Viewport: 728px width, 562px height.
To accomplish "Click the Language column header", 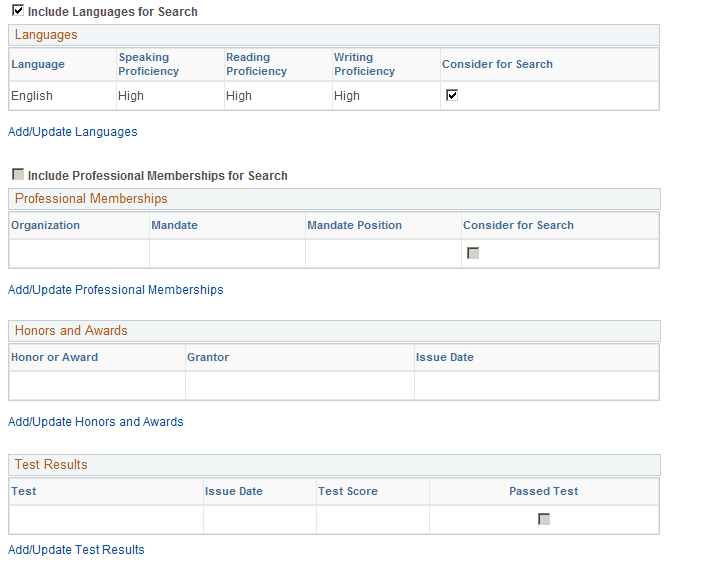I will pyautogui.click(x=38, y=64).
